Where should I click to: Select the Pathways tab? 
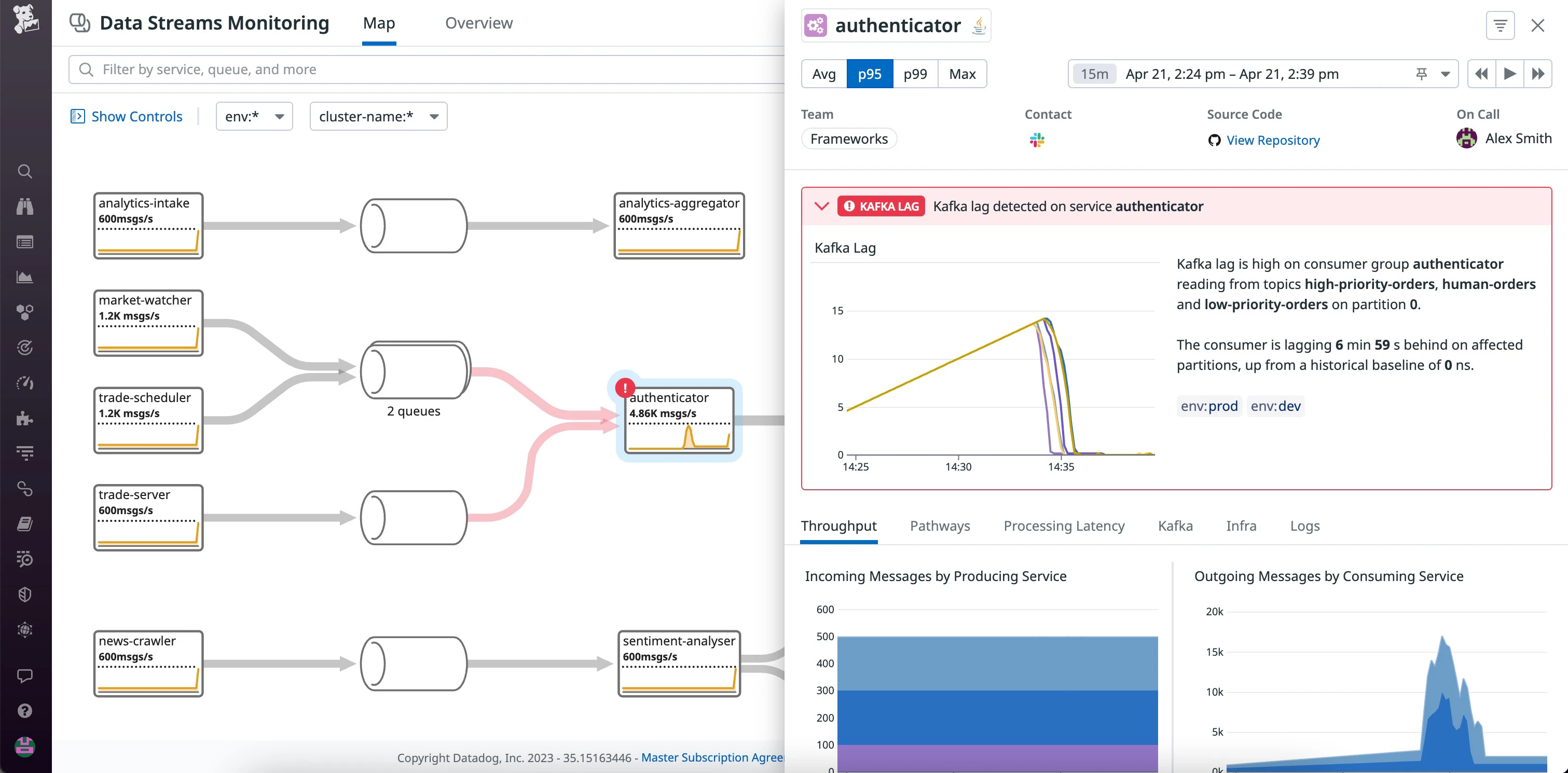pos(940,526)
